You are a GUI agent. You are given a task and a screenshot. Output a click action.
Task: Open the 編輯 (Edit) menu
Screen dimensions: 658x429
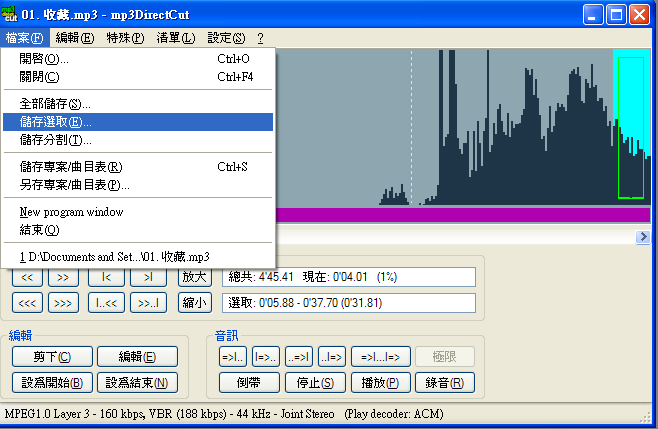coord(75,38)
